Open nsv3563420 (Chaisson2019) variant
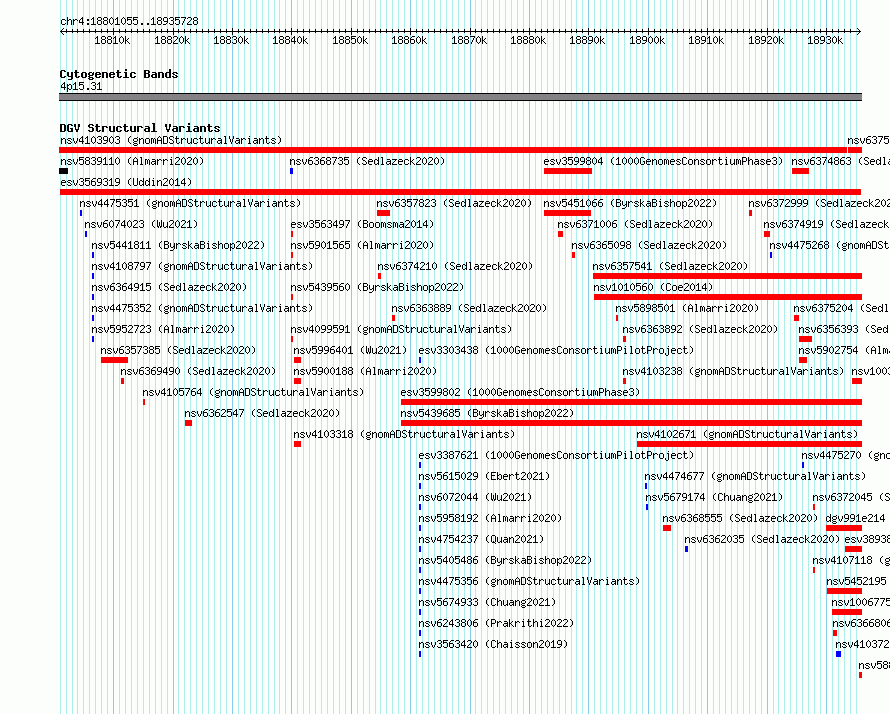Viewport: 890px width, 714px height. click(x=493, y=644)
